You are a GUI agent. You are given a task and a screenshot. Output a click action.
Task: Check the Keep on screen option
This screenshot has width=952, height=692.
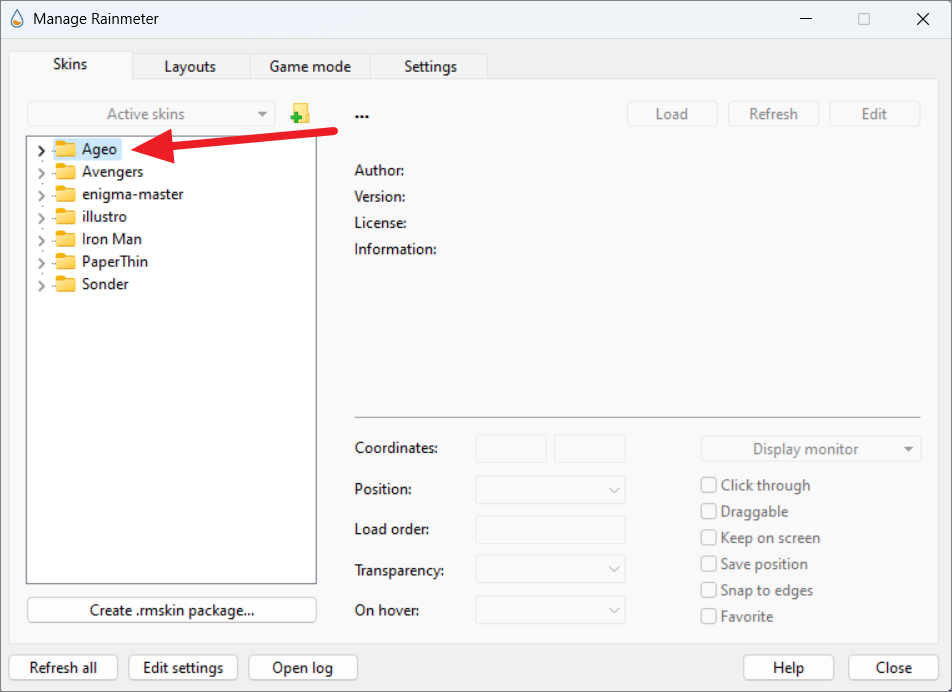(708, 538)
